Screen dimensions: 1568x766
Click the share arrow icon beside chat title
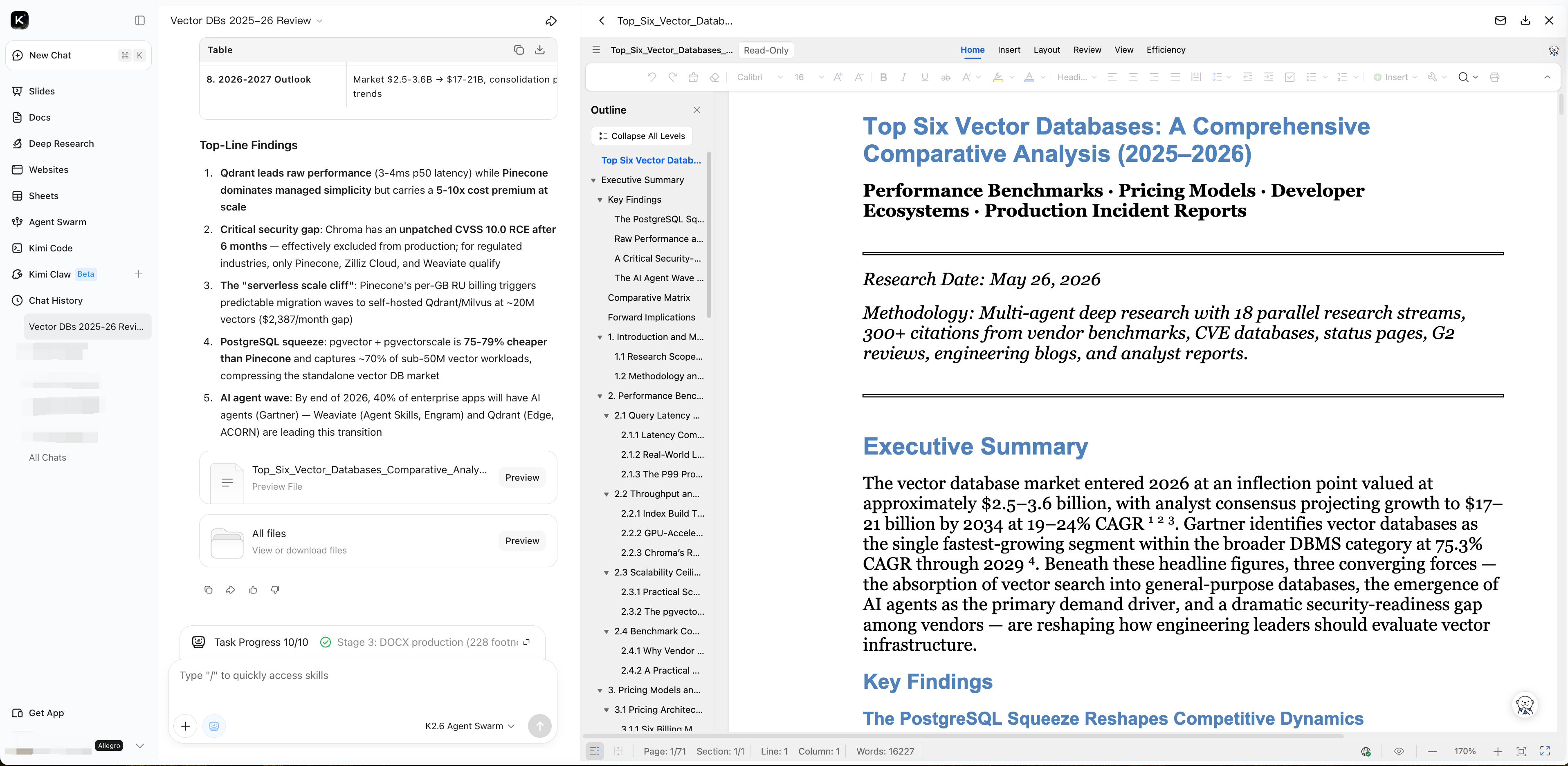tap(551, 21)
